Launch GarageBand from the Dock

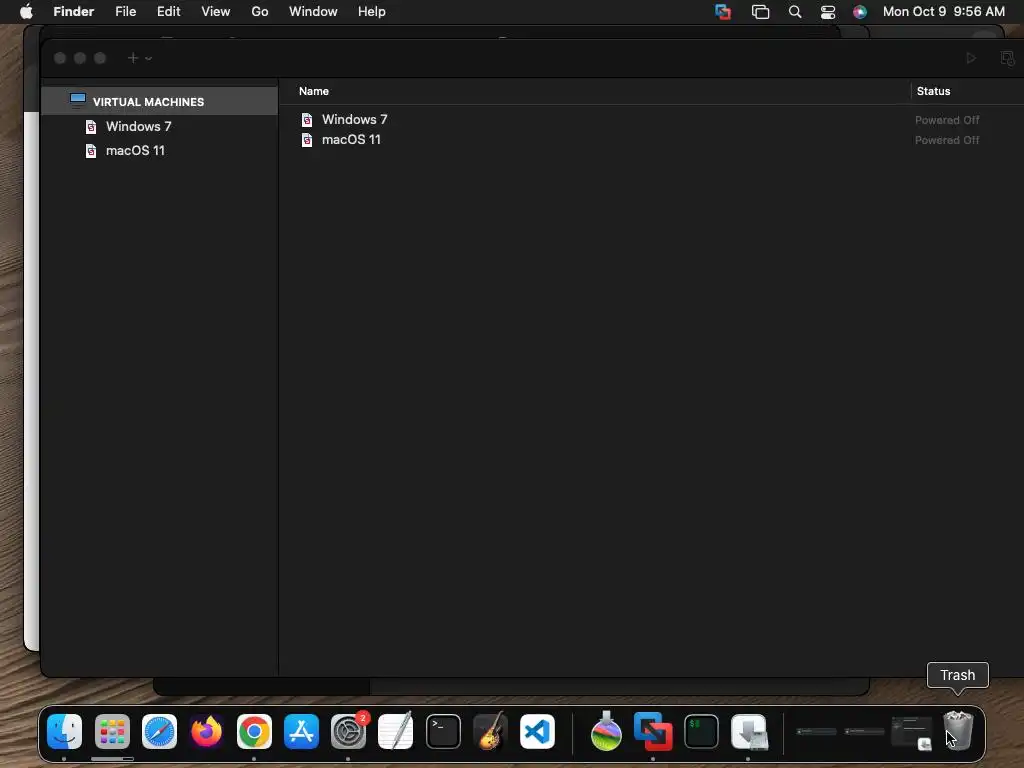490,731
